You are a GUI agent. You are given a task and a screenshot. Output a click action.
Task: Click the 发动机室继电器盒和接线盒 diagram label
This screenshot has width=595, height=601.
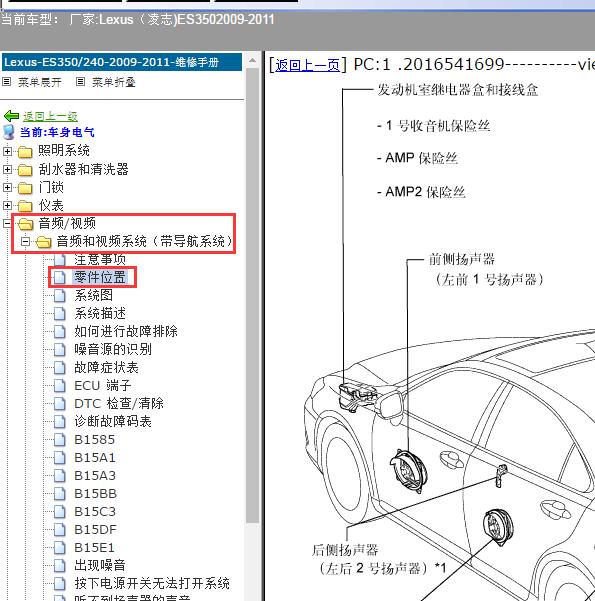(458, 90)
